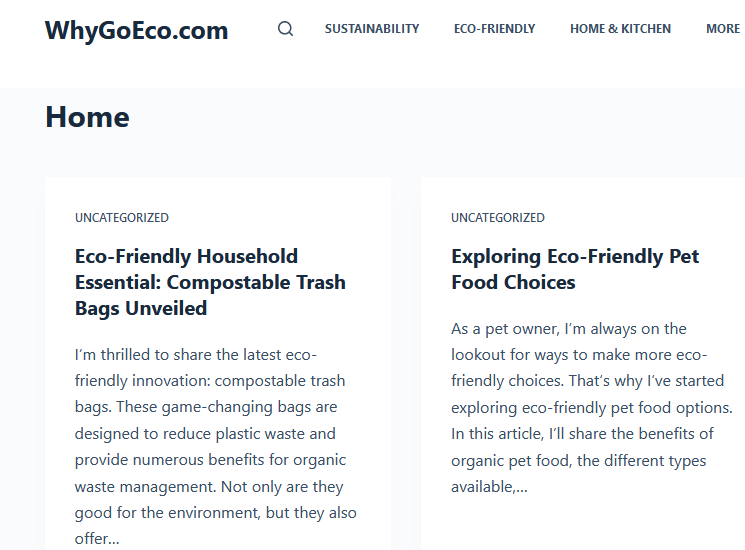
Task: Open the site search magnifier icon
Action: [x=285, y=29]
